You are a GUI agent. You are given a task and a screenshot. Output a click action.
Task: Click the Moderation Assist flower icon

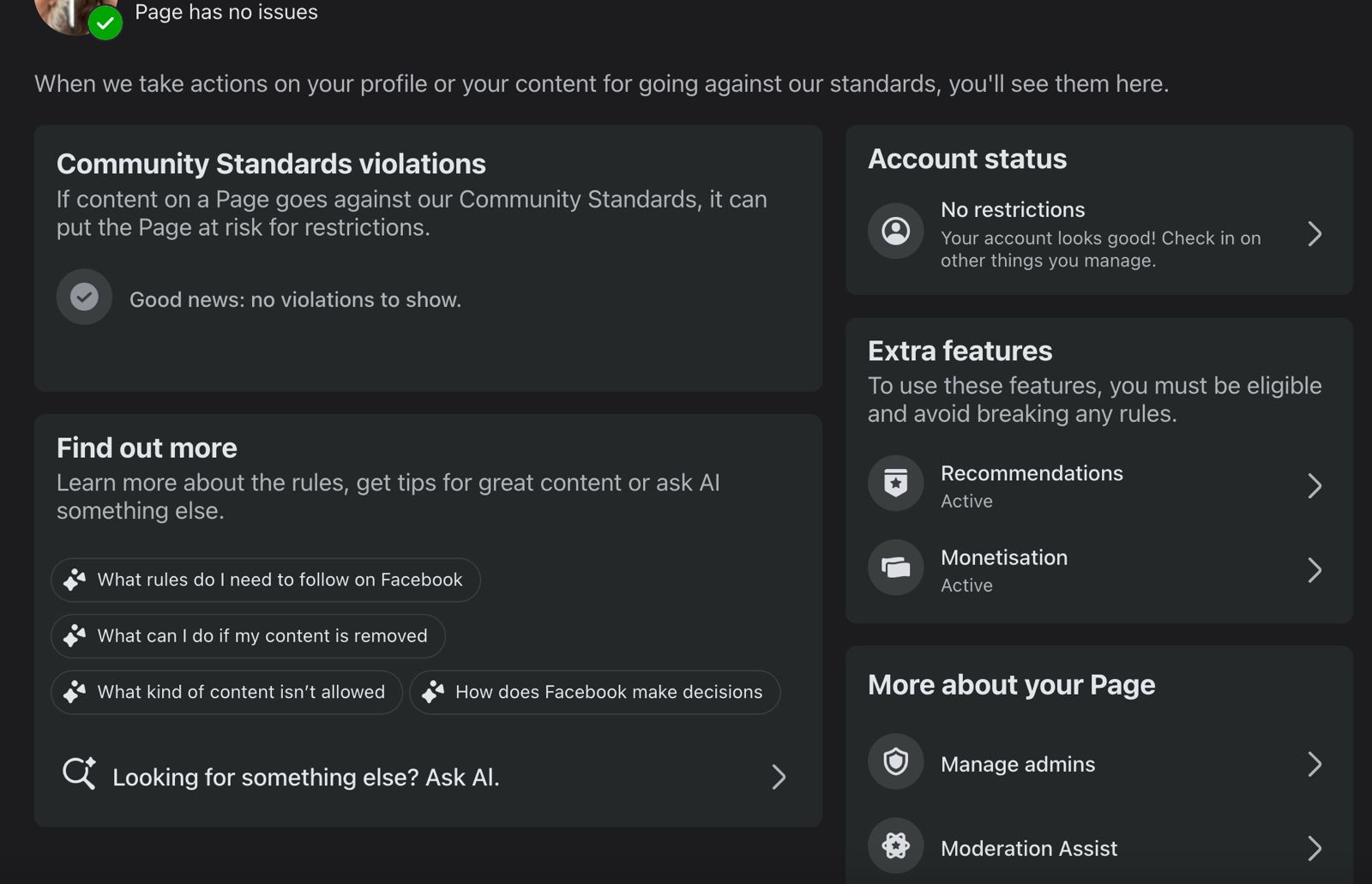pyautogui.click(x=896, y=845)
